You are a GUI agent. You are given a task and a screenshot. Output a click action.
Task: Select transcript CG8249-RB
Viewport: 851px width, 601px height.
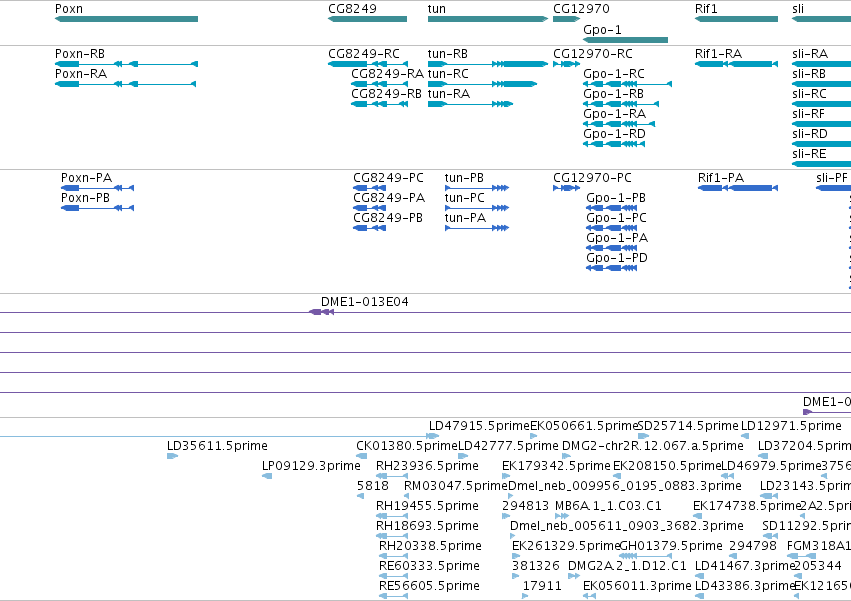pos(386,94)
